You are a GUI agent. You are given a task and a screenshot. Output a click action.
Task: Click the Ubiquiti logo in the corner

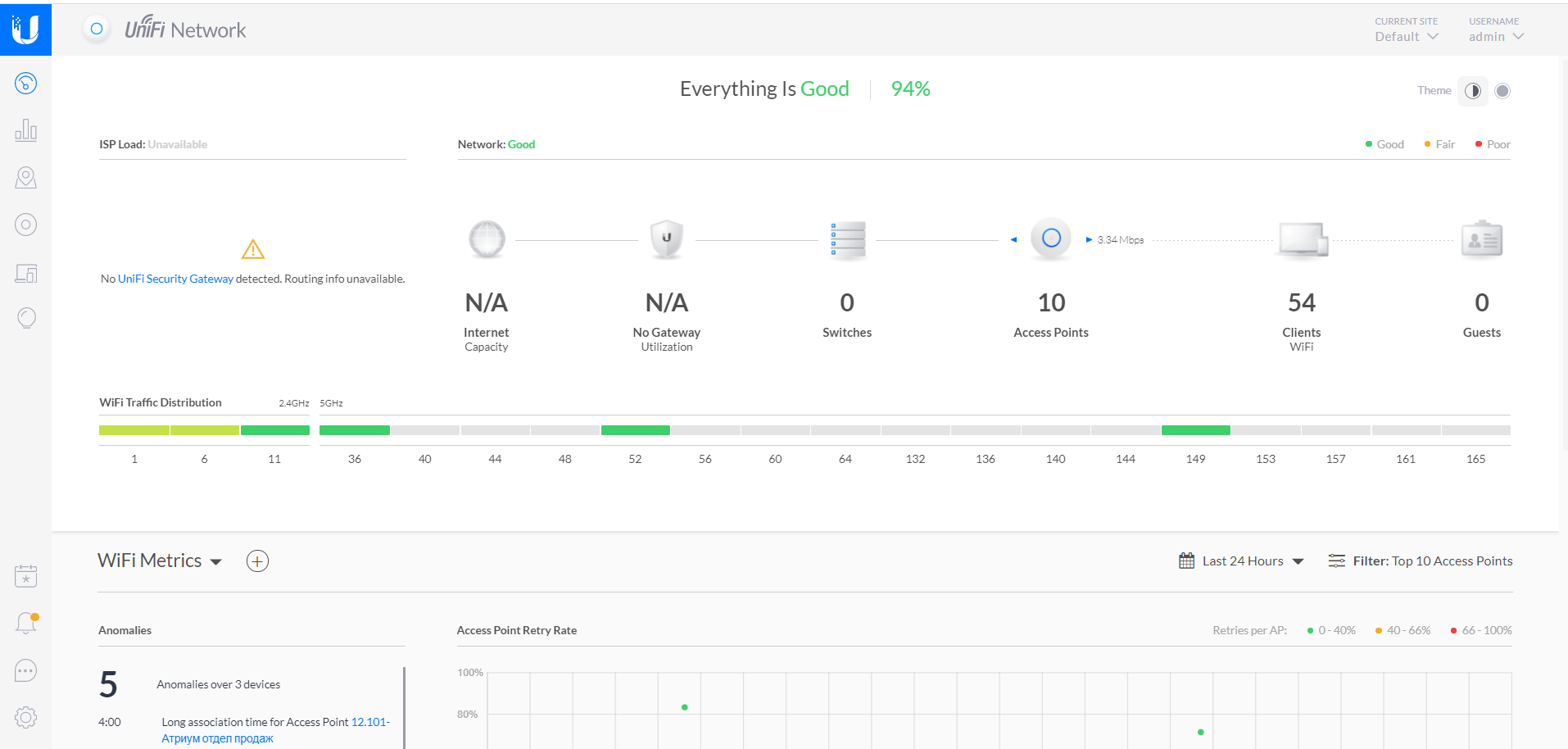coord(25,30)
